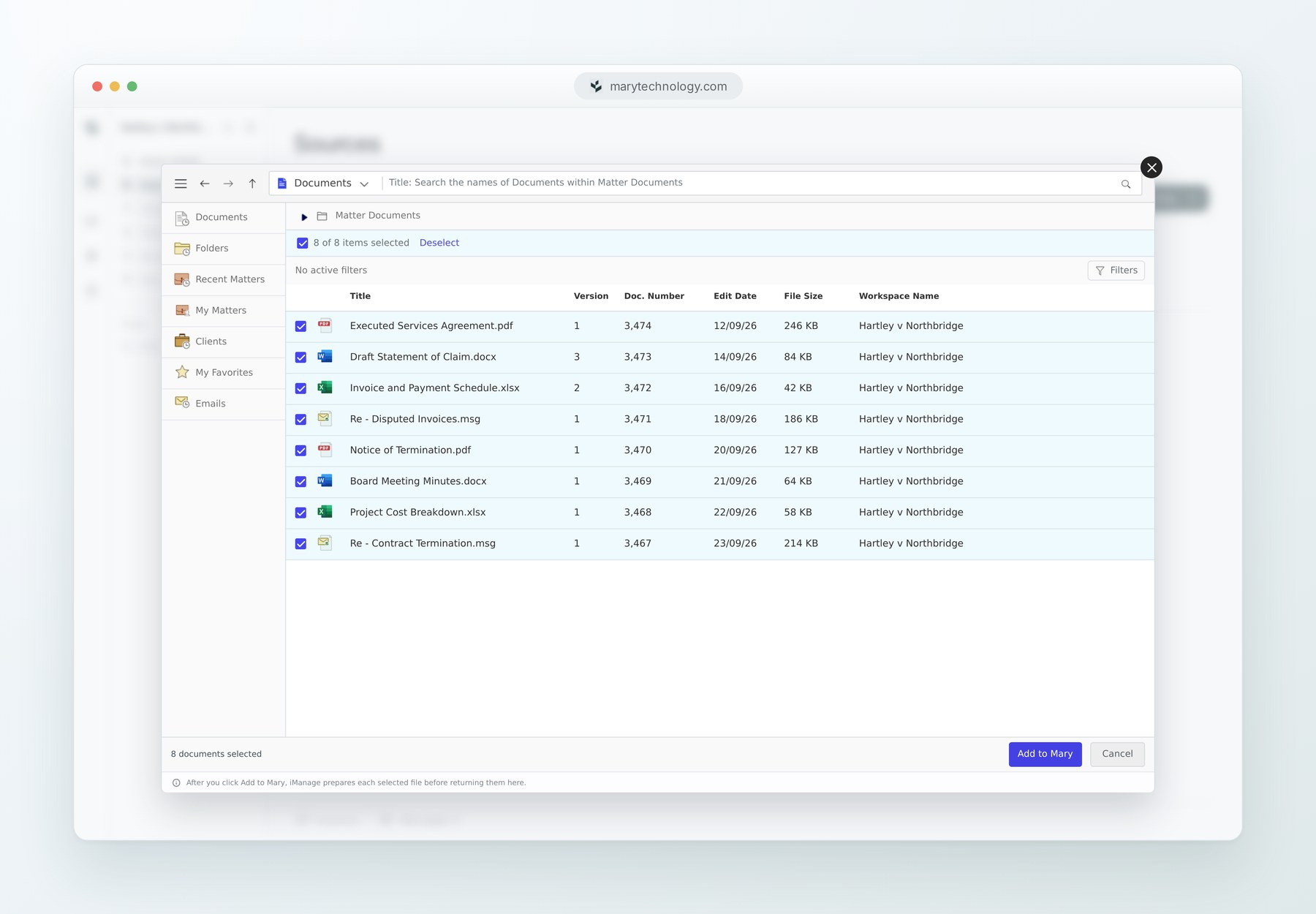
Task: Toggle the select-all checkbox beside 8 of 8 items
Action: pos(303,243)
